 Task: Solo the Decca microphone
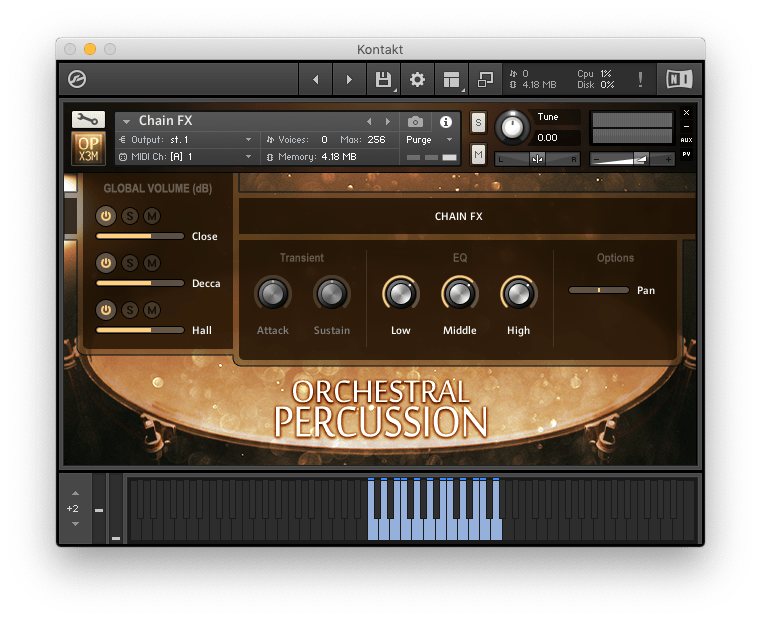130,263
